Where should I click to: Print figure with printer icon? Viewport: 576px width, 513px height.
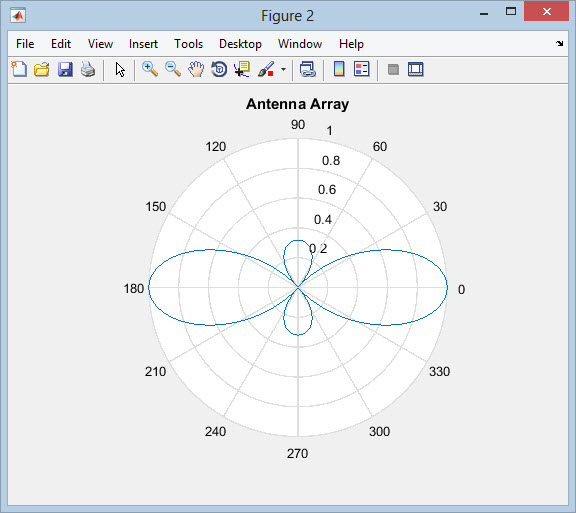pos(88,69)
